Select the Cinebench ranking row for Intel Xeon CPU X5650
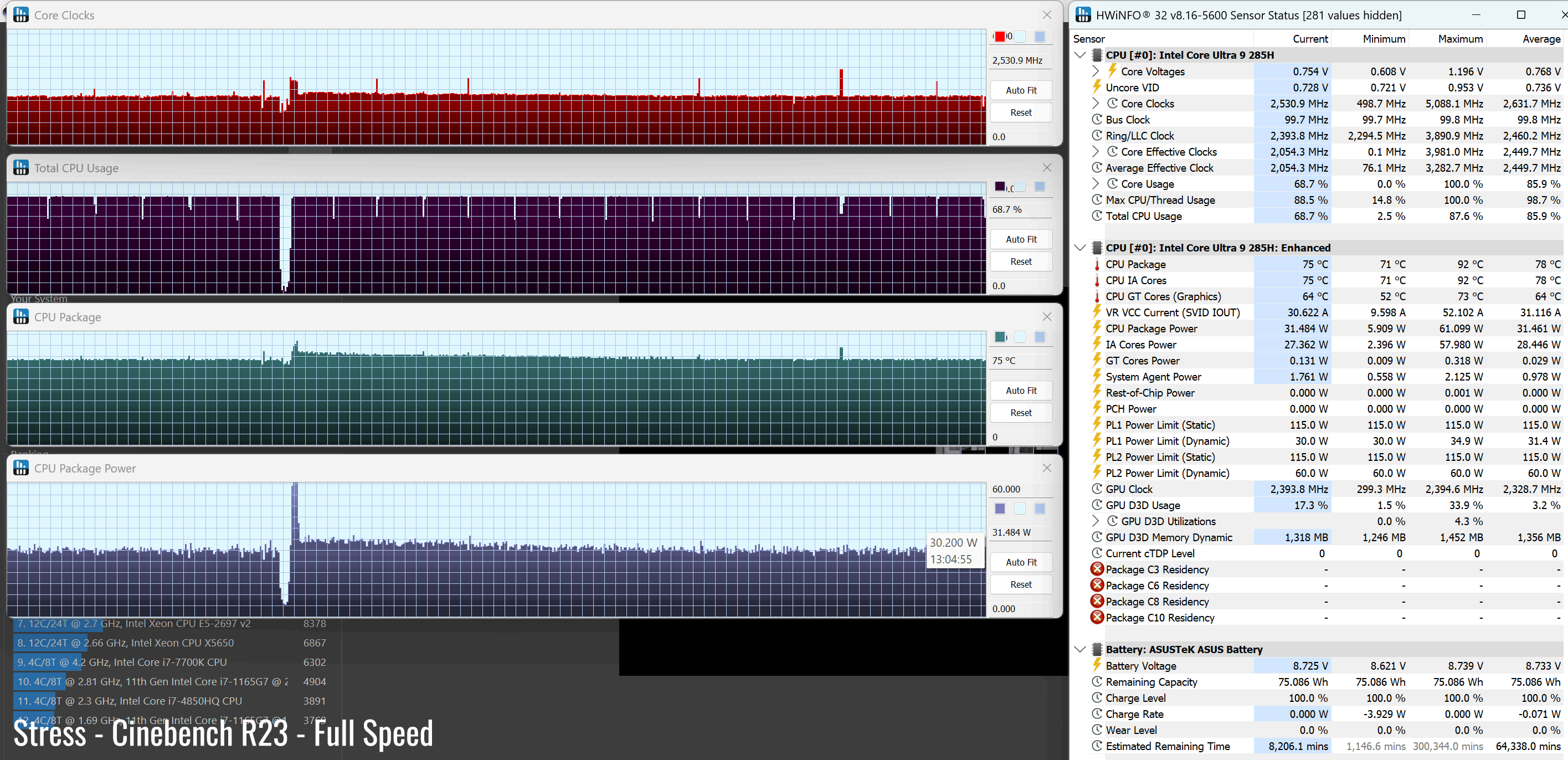Viewport: 1568px width, 760px height. [x=172, y=643]
